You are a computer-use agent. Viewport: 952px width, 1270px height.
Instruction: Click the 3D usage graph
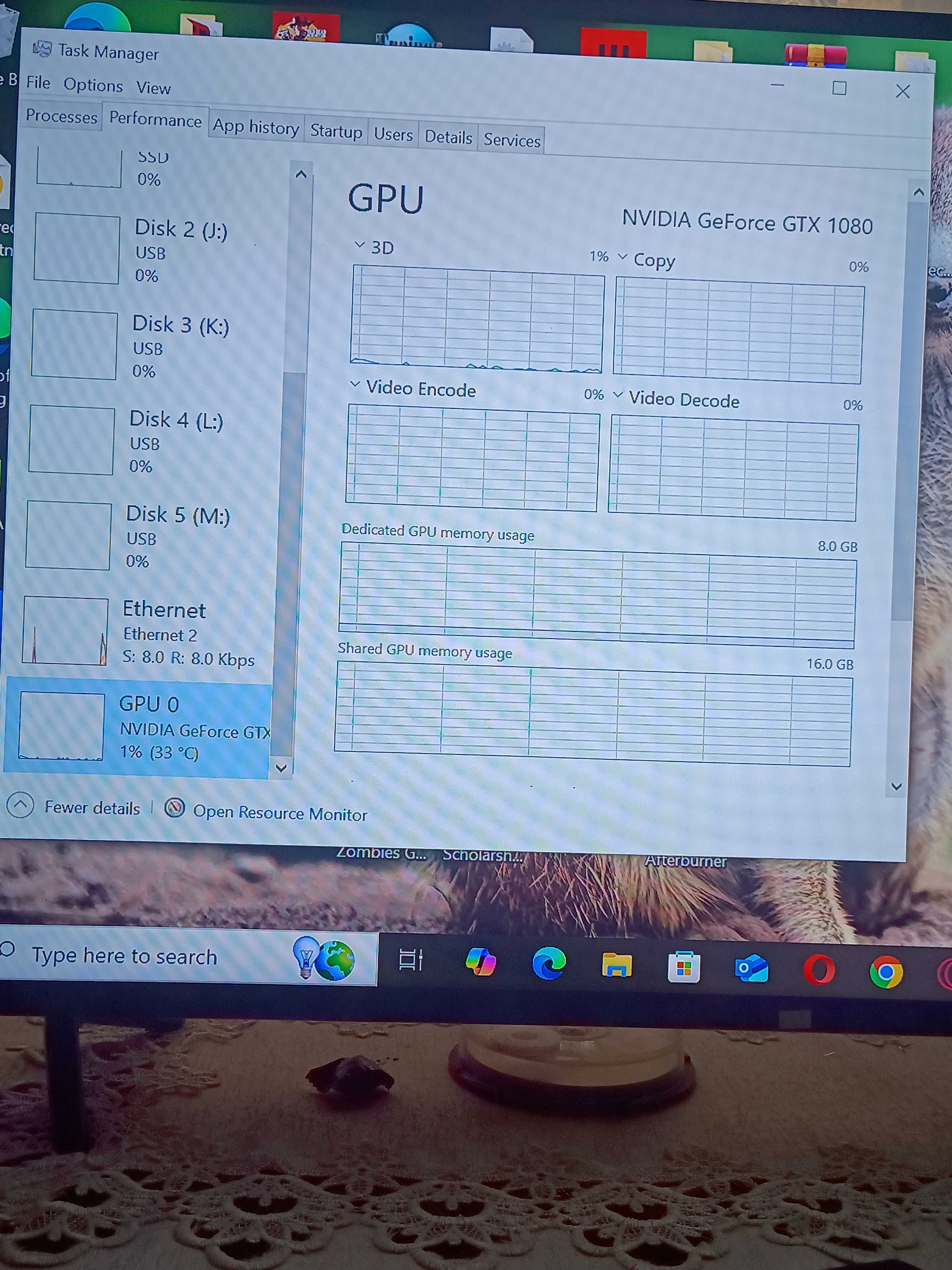pyautogui.click(x=477, y=319)
